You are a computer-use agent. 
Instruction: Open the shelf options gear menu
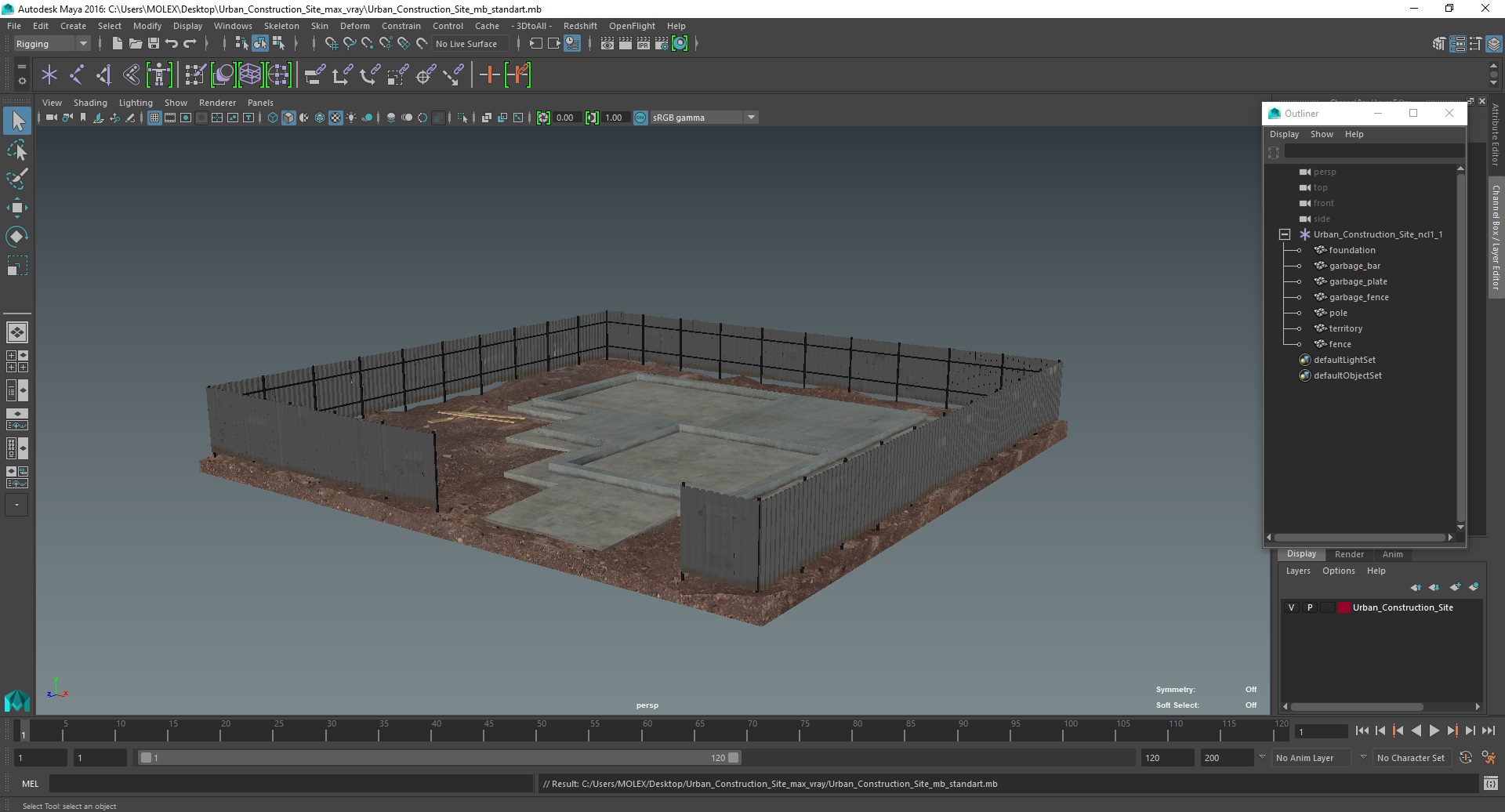[x=21, y=81]
